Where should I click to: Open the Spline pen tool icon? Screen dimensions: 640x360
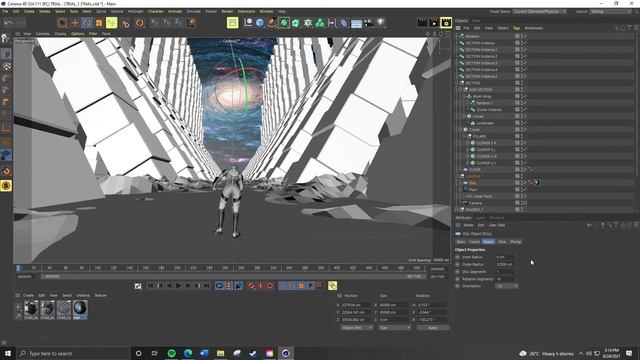click(272, 23)
